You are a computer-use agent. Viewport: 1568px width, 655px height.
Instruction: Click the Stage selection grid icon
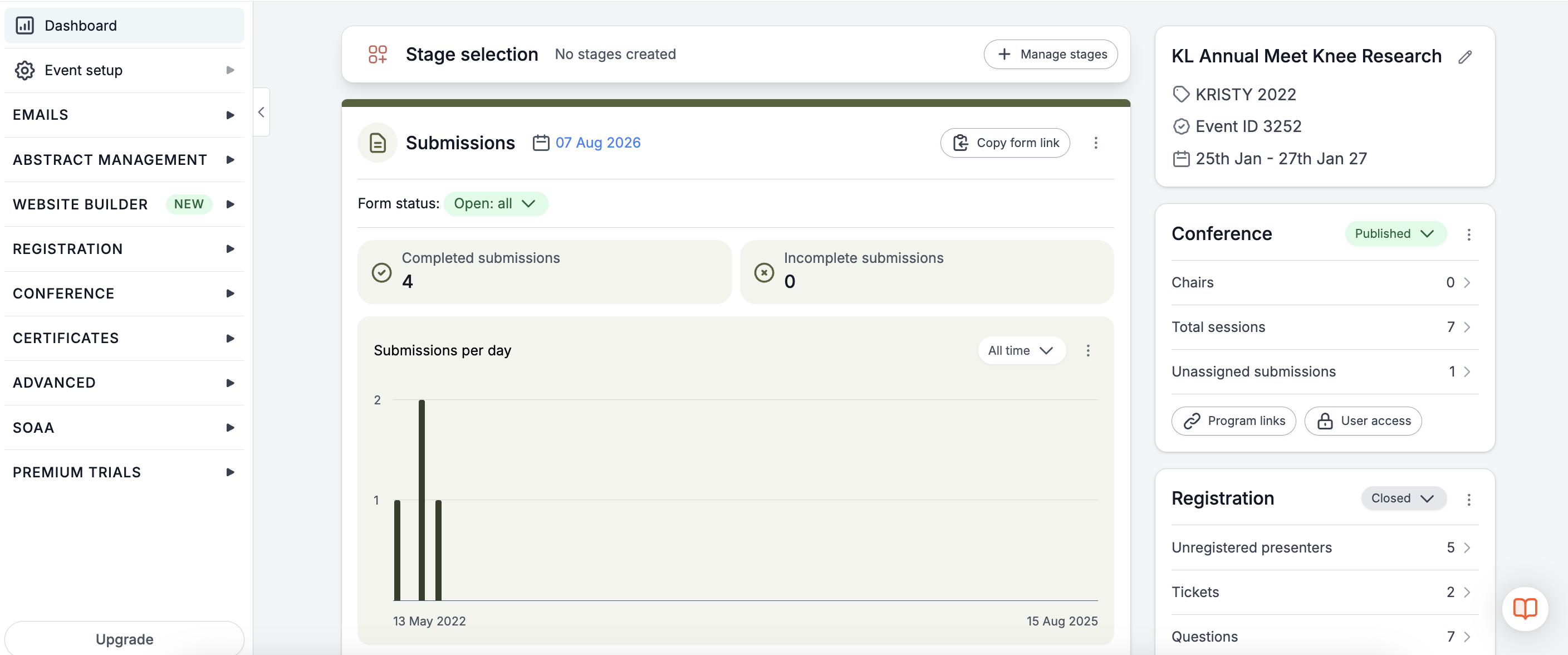coord(378,54)
